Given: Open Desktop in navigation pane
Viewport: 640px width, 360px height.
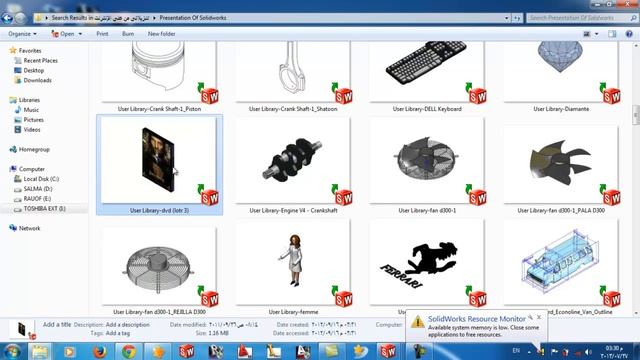Looking at the screenshot, I should tap(33, 70).
